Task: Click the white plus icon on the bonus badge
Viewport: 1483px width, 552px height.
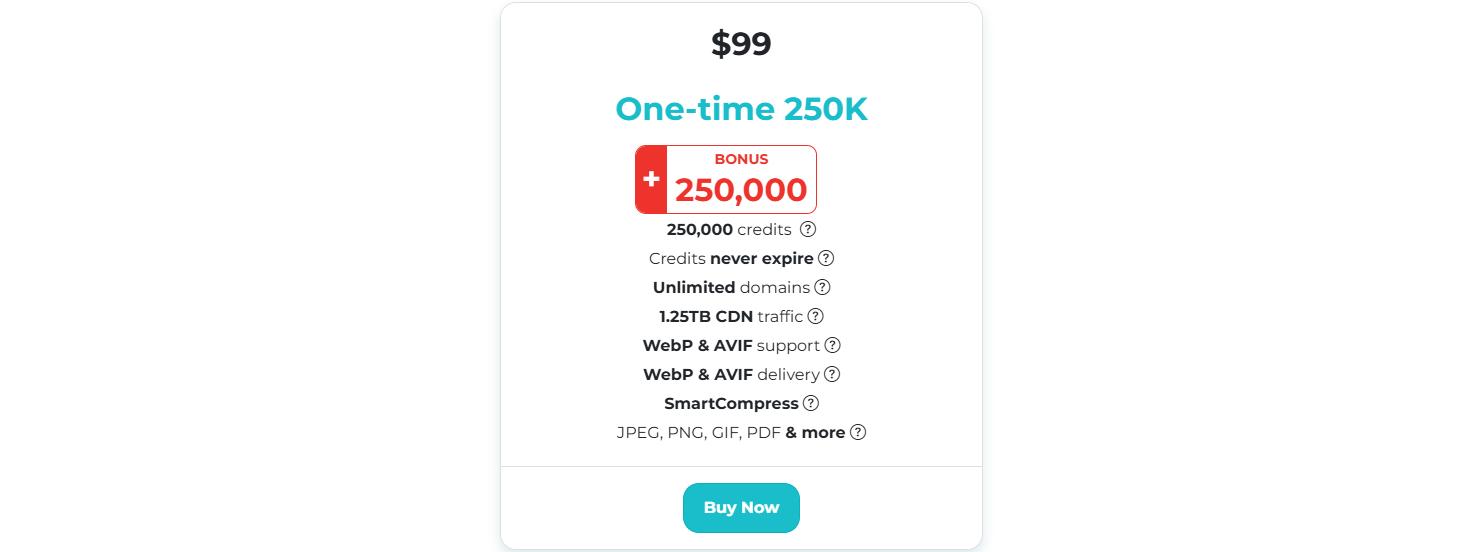Action: coord(651,179)
